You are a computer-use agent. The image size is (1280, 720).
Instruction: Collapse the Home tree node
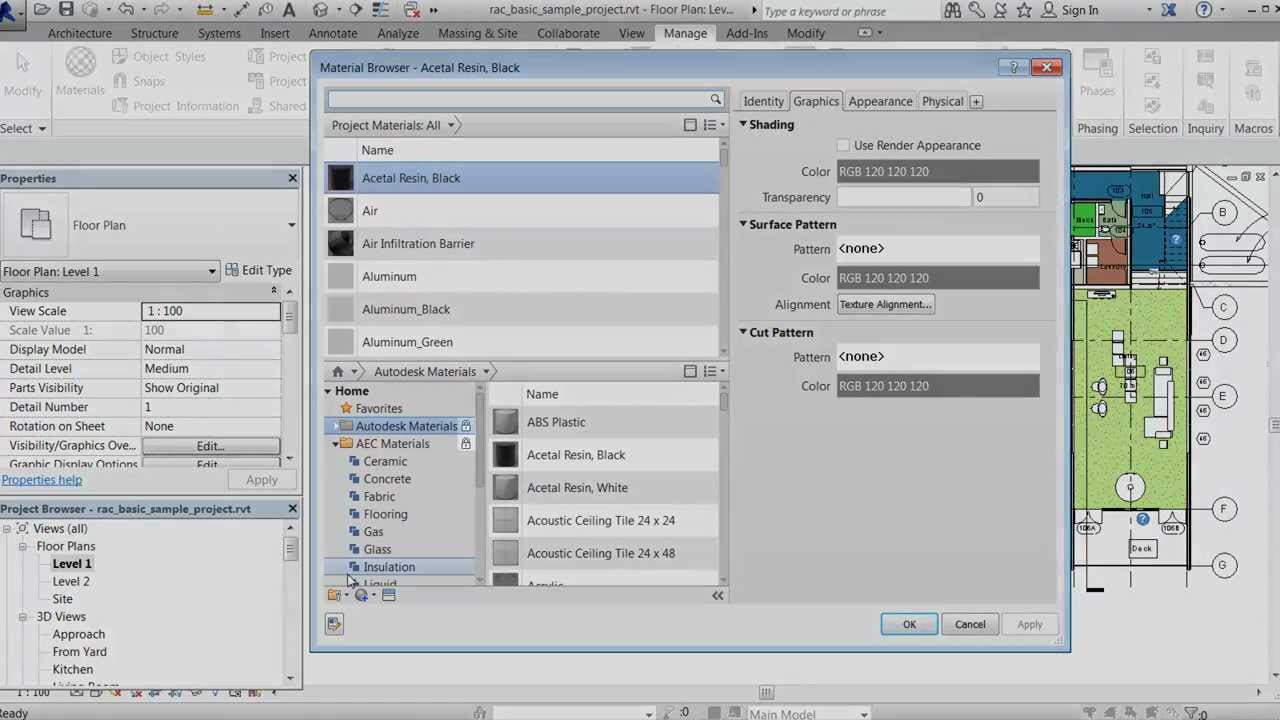[x=327, y=392]
